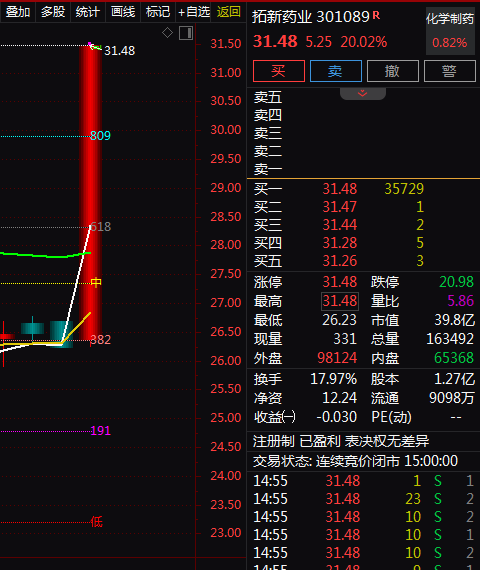Click the 内盘 value 65368
This screenshot has height=570, width=480.
[x=454, y=358]
